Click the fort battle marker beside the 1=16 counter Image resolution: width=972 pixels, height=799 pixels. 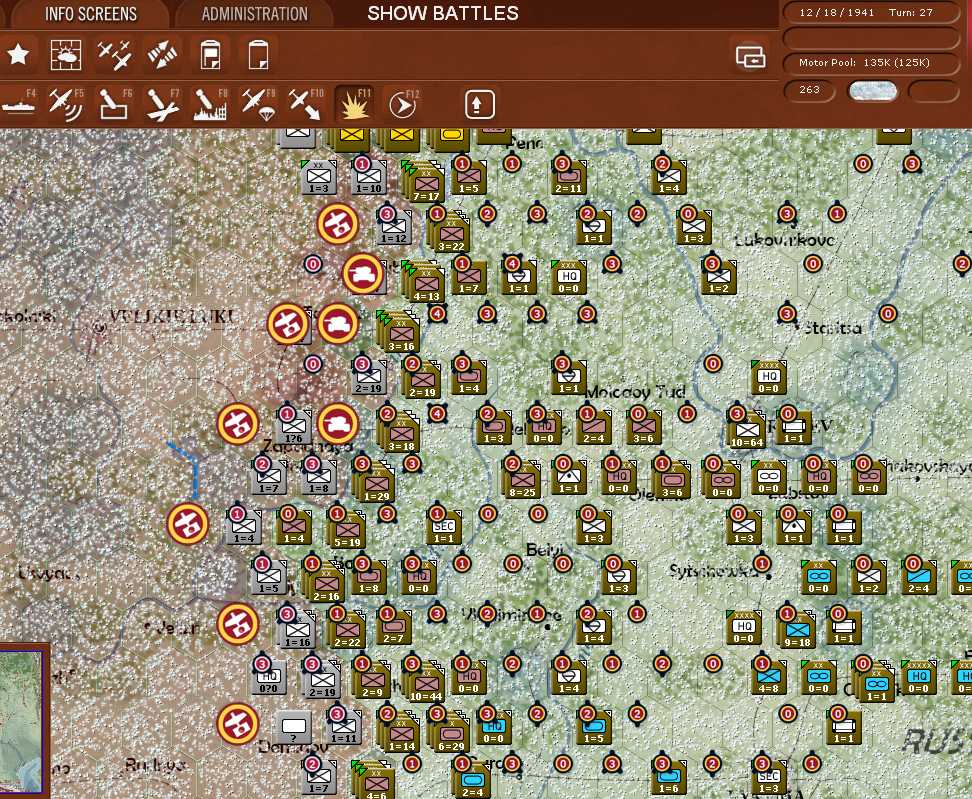[x=238, y=624]
